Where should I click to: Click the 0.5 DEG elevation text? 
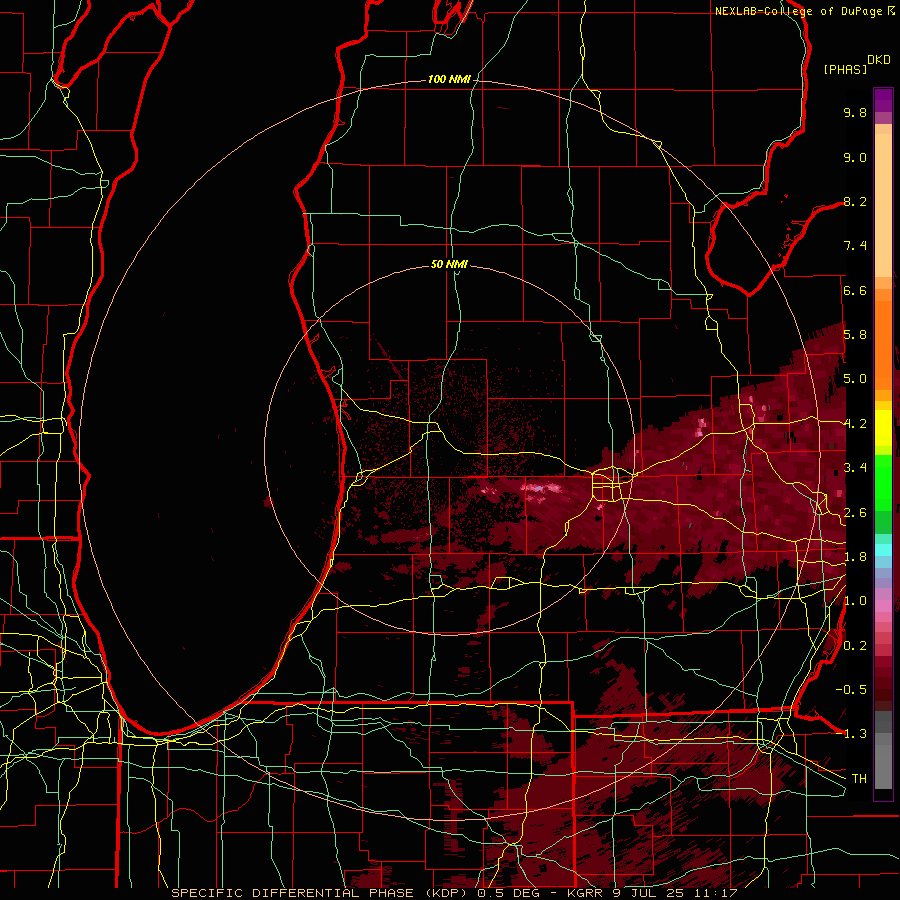click(x=508, y=893)
